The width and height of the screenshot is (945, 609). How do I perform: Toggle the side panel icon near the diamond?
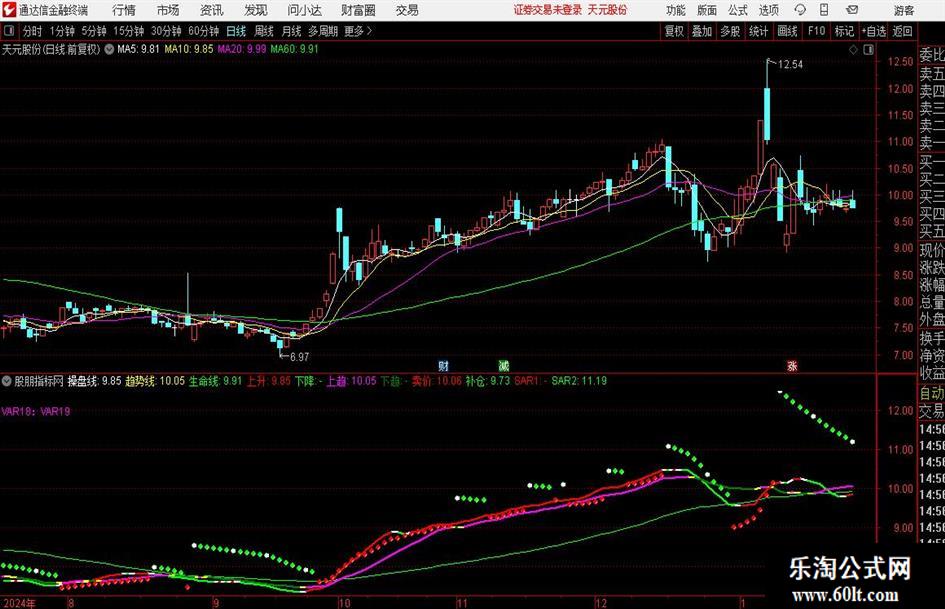pyautogui.click(x=868, y=50)
